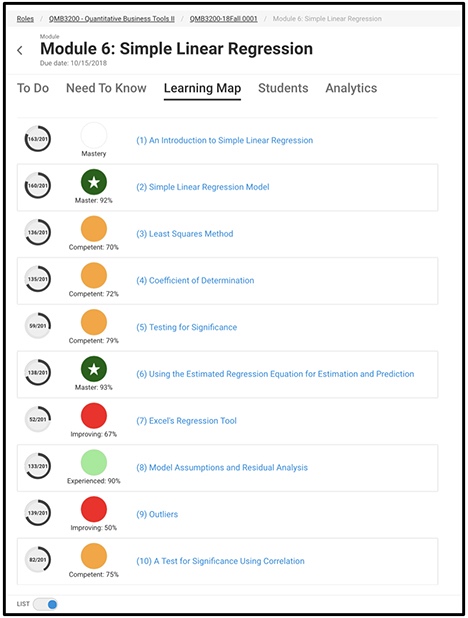
Task: Switch to the Students tab
Action: point(283,88)
